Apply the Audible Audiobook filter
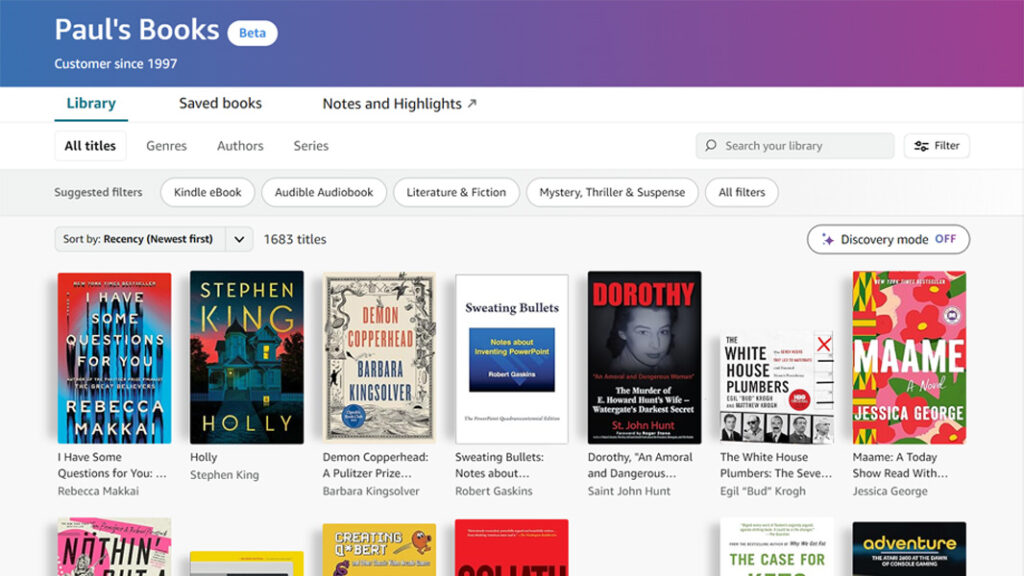This screenshot has height=576, width=1024. 324,193
